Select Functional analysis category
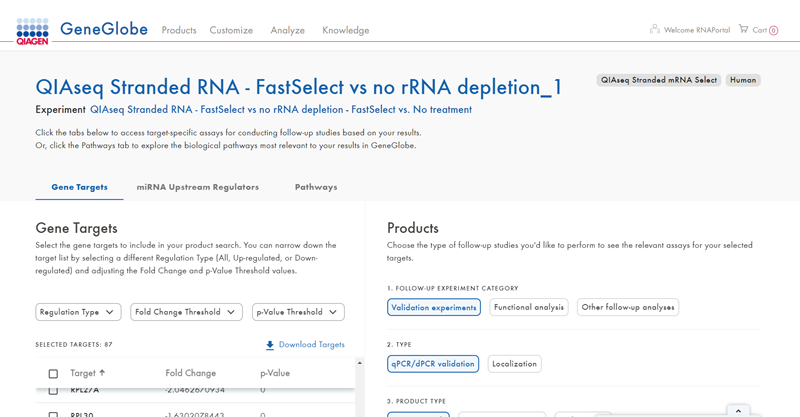This screenshot has width=800, height=417. click(529, 307)
